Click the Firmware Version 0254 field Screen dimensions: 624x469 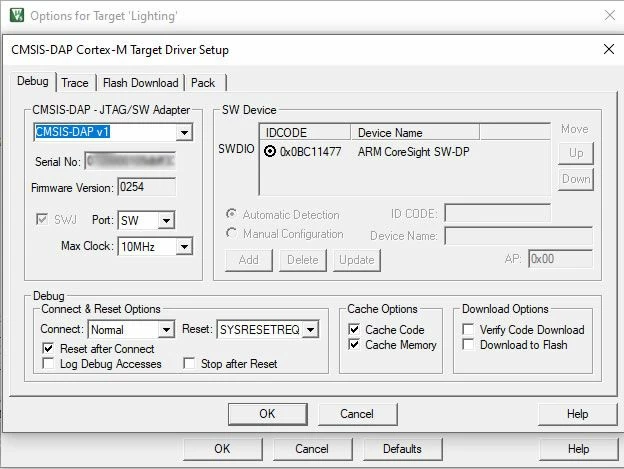click(146, 187)
